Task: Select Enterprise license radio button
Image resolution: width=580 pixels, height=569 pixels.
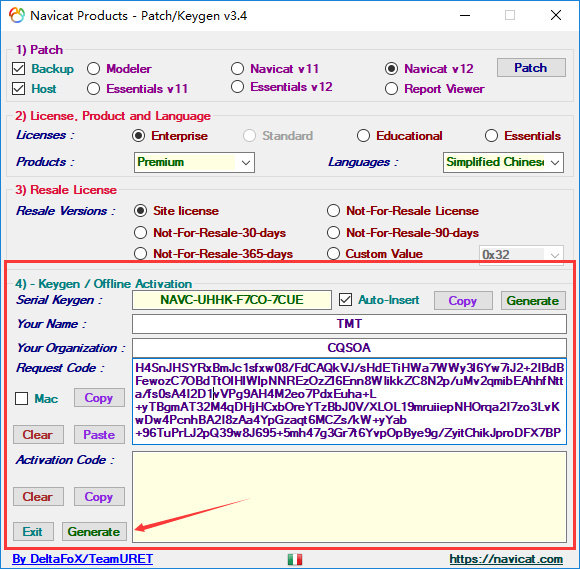Action: [x=139, y=136]
